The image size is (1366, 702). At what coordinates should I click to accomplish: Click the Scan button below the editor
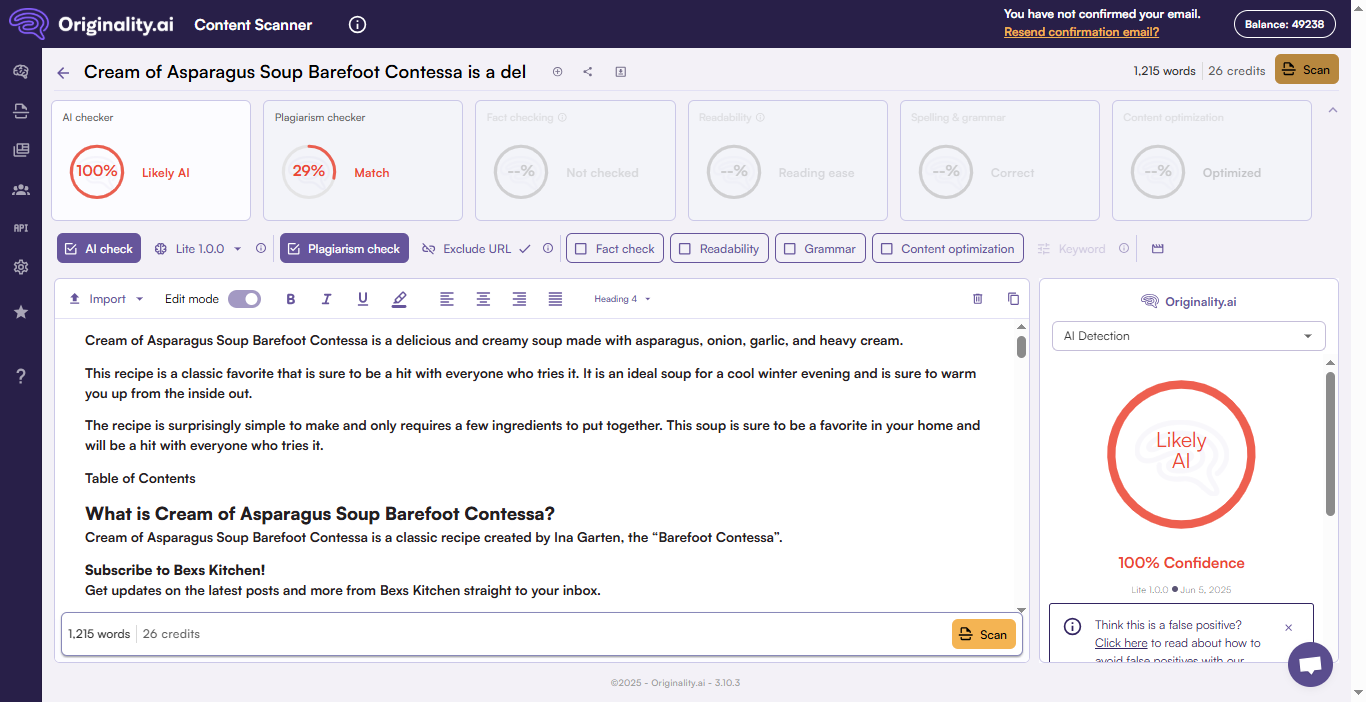coord(984,634)
